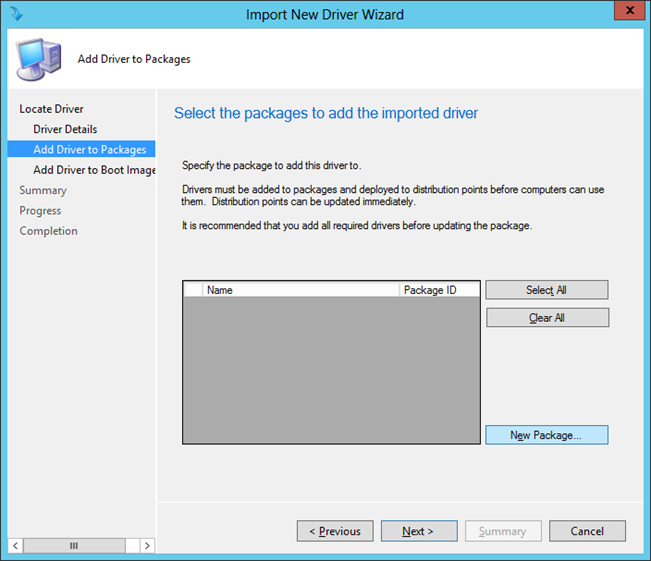
Task: Cancel the driver import wizard
Action: pos(587,531)
